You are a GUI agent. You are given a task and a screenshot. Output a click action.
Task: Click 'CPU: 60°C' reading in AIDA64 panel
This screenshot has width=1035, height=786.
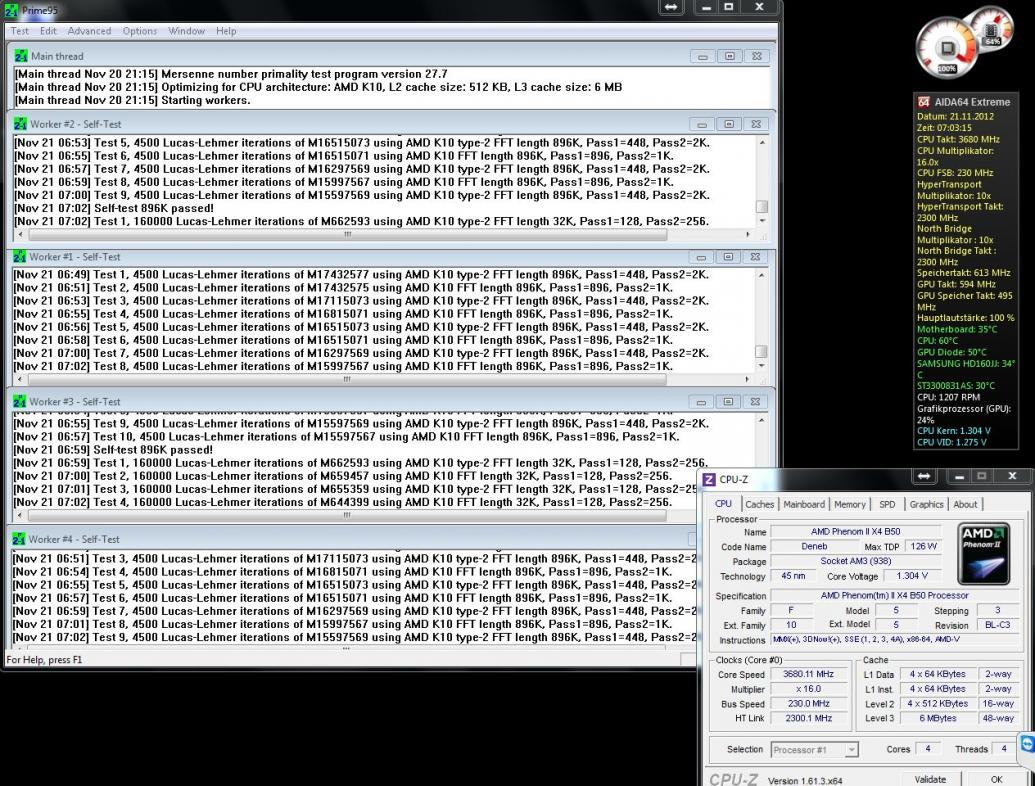(937, 341)
